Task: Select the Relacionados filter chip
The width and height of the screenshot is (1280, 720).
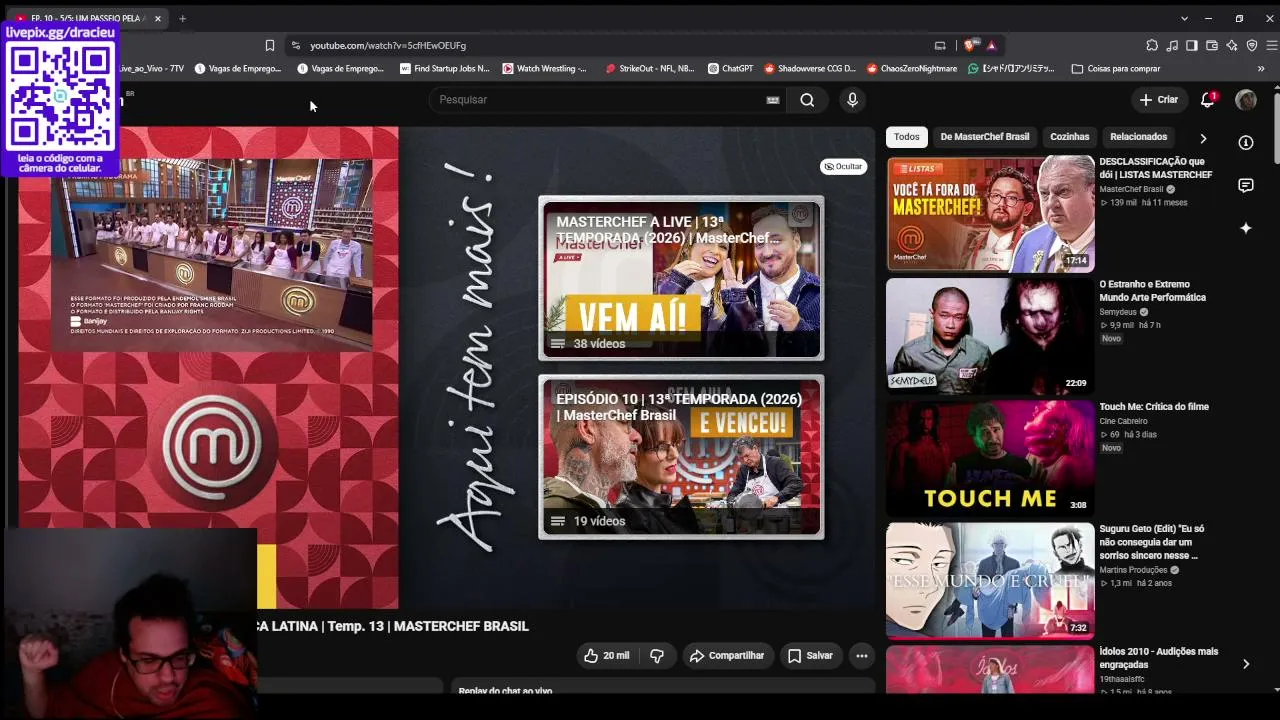Action: (1139, 137)
